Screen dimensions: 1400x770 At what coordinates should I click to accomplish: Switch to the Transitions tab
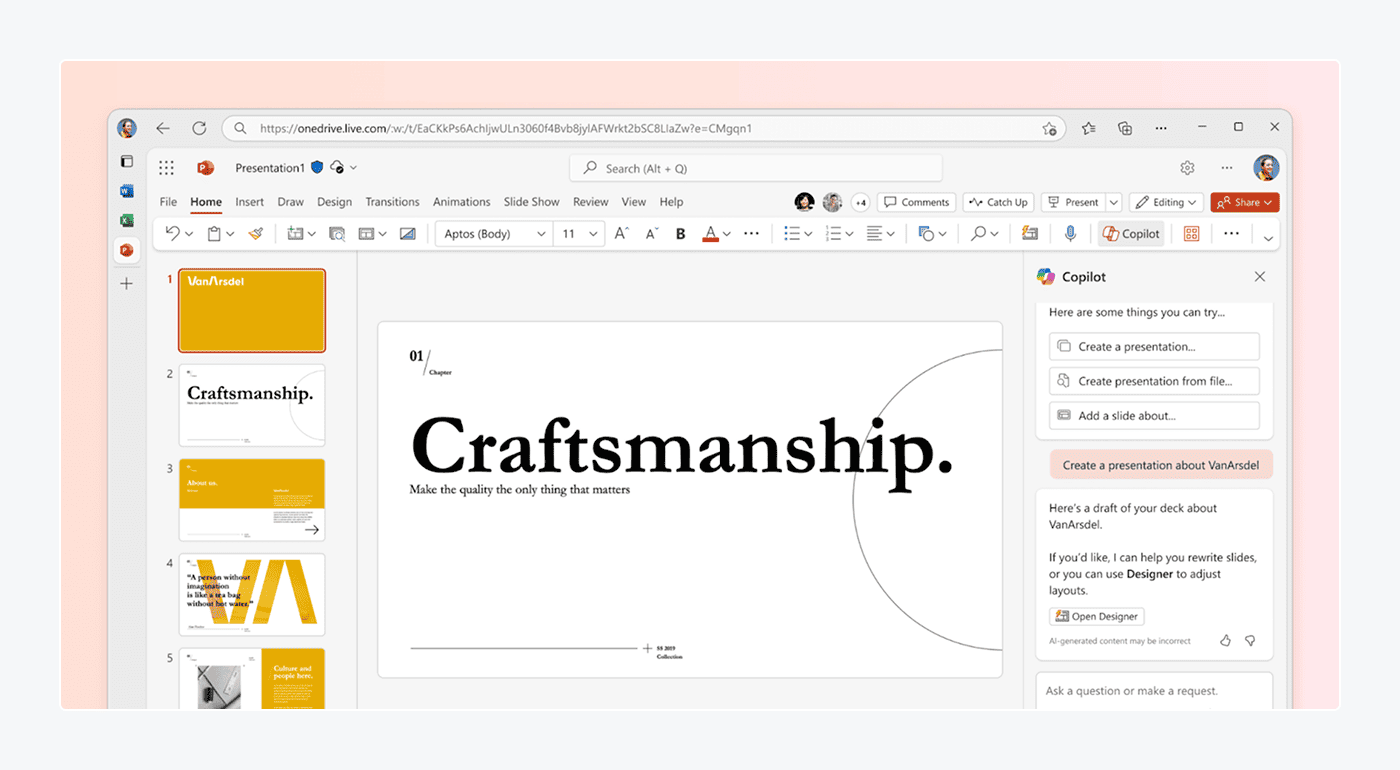[x=392, y=202]
